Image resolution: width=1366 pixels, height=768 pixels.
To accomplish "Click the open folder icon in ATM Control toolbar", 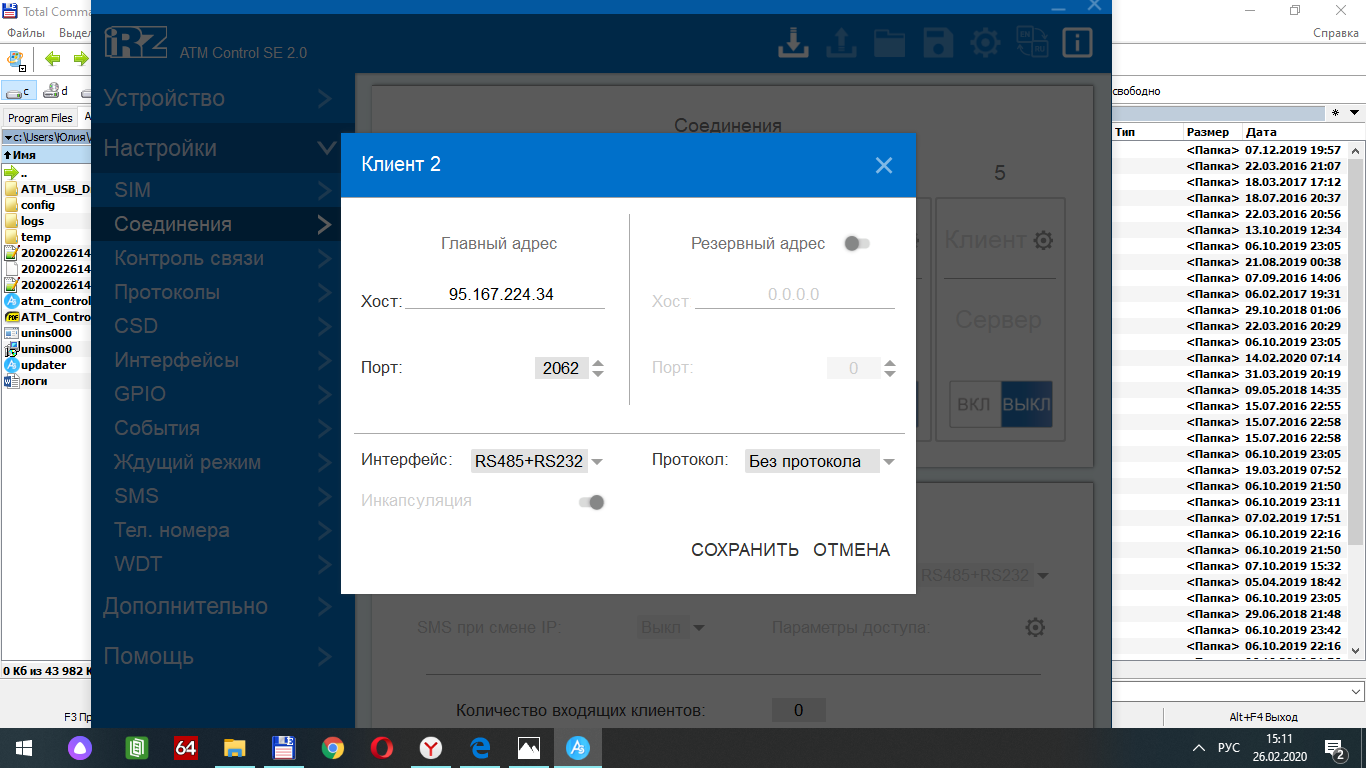I will [889, 42].
